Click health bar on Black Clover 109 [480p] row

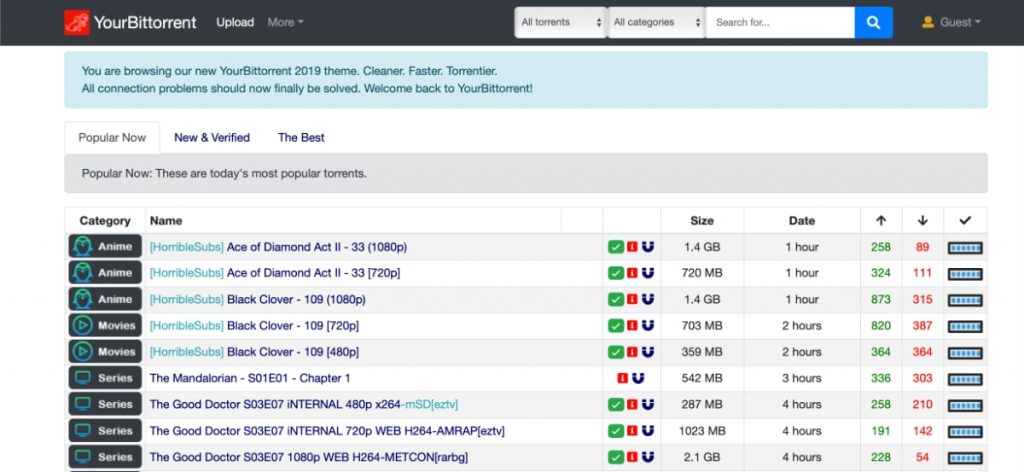point(965,353)
